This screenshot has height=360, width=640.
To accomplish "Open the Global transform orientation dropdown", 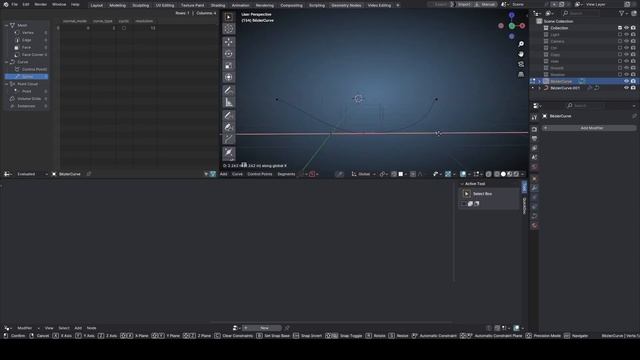I will 363,174.
